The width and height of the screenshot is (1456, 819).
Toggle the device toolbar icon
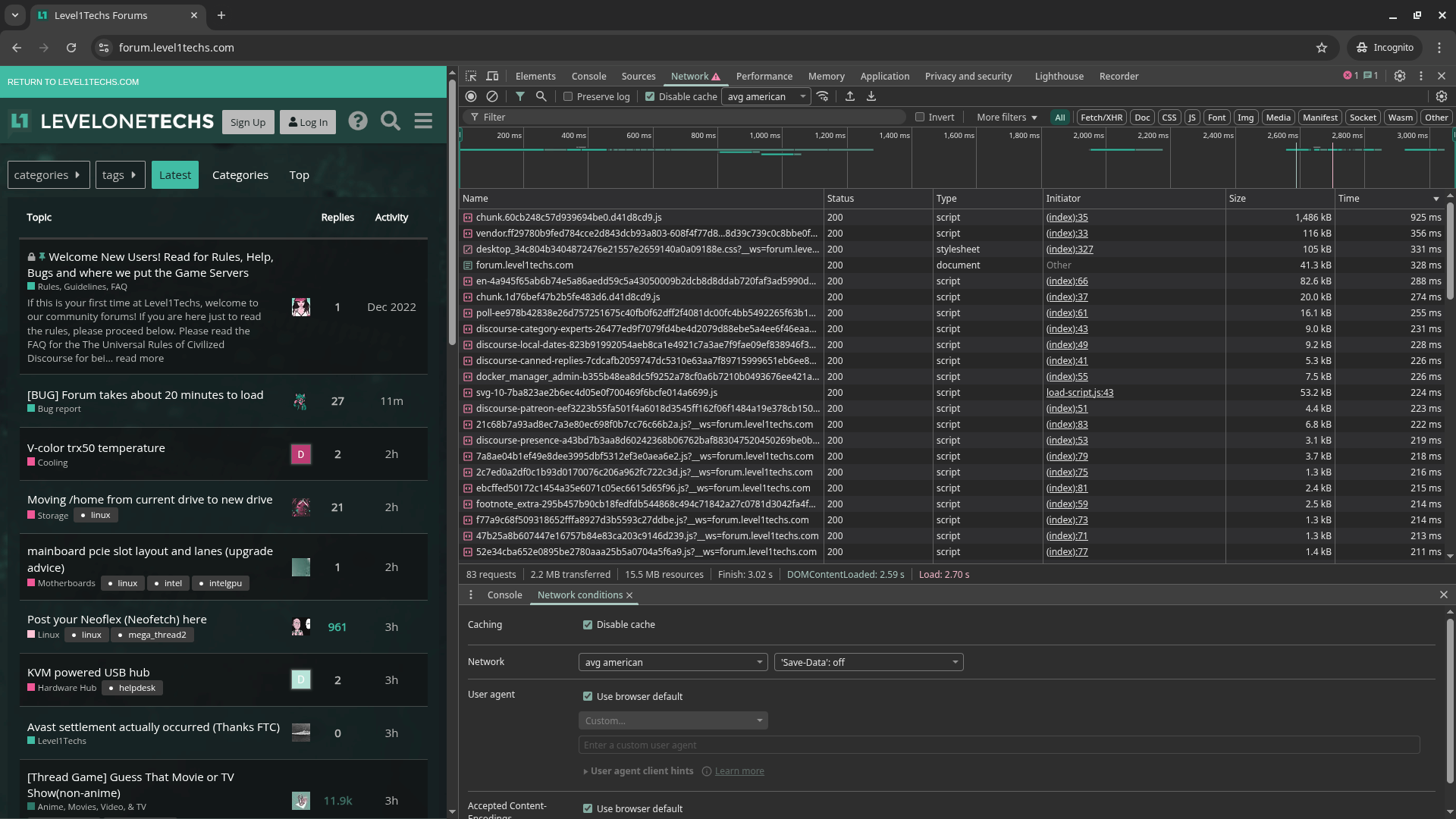tap(492, 76)
